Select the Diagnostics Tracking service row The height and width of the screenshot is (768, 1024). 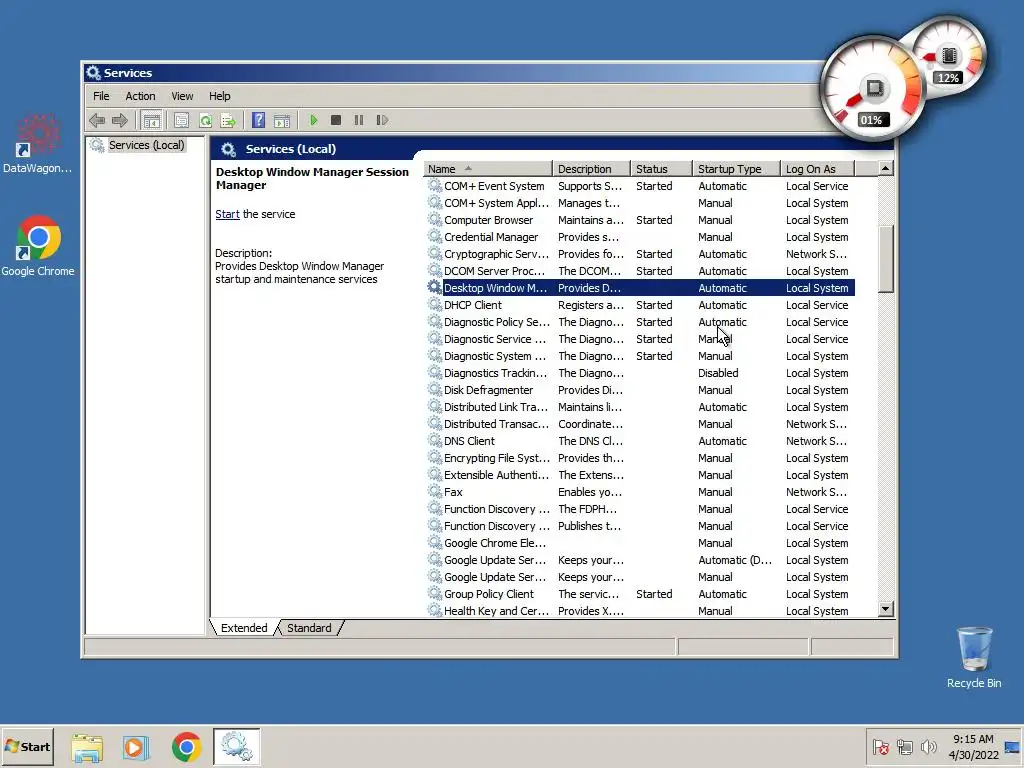point(639,373)
